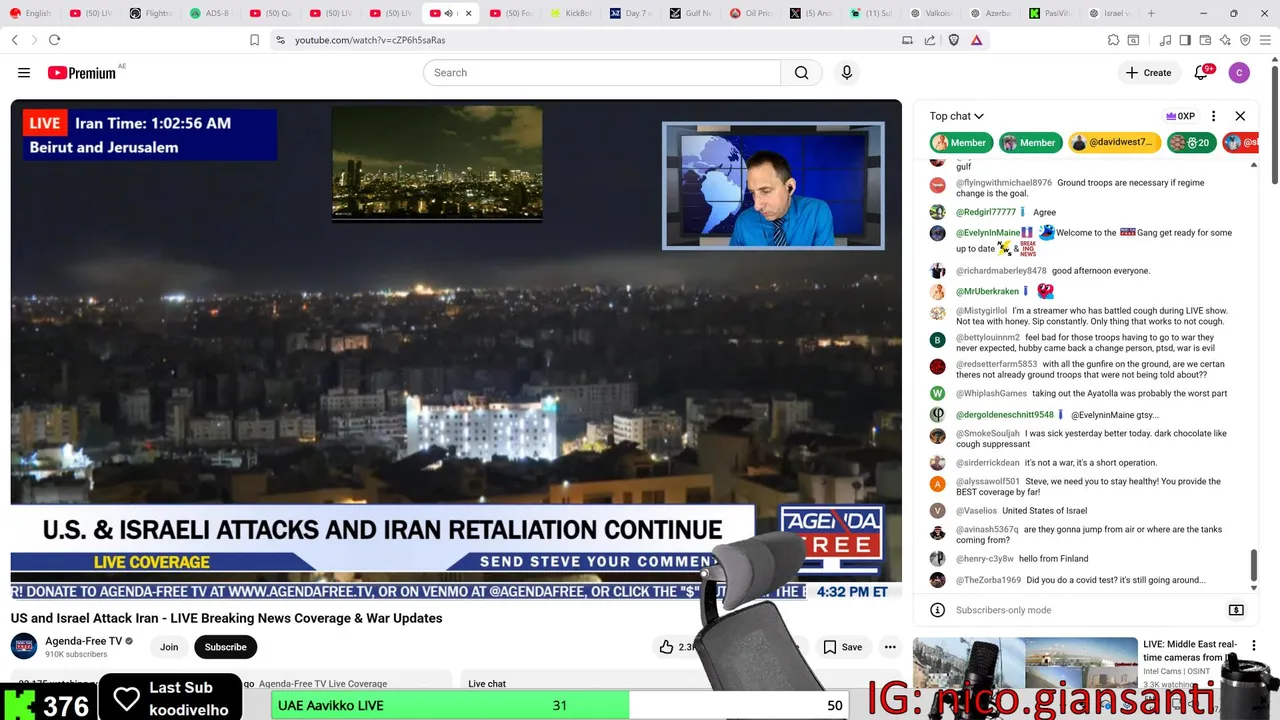This screenshot has height=720, width=1280.
Task: Open the Brave Wallet icon
Action: click(x=1205, y=40)
